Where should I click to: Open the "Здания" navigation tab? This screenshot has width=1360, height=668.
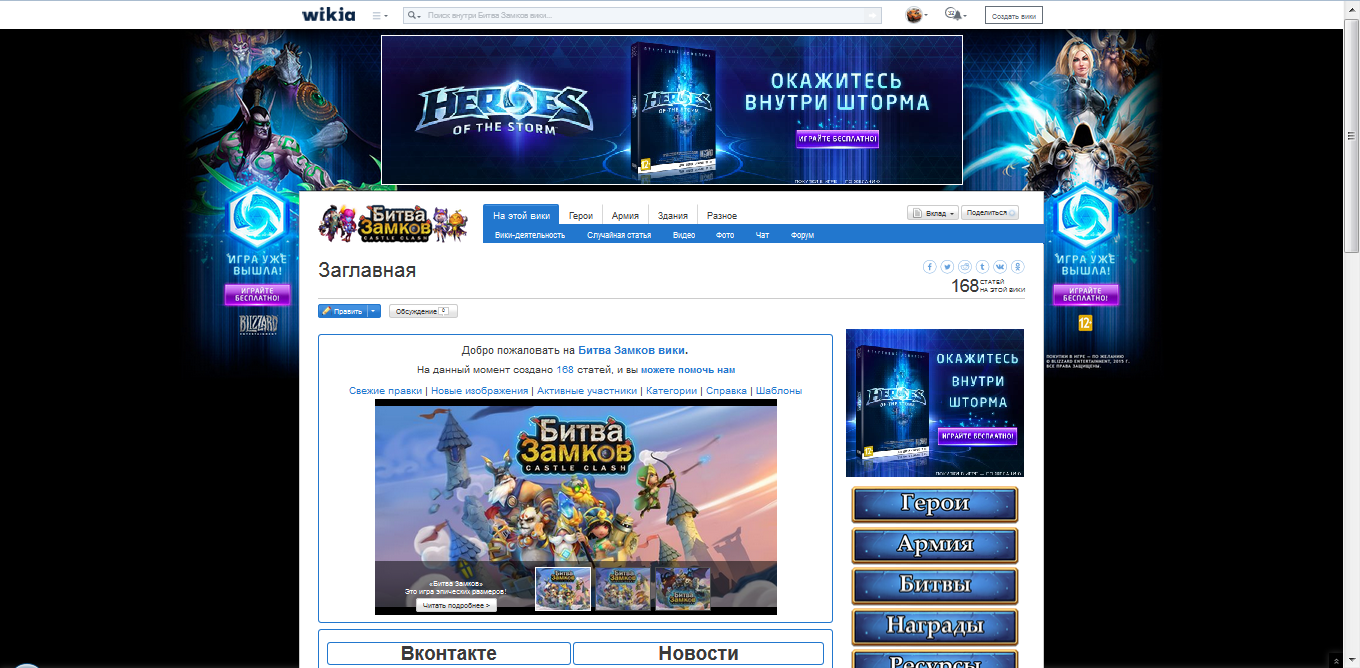pos(672,216)
